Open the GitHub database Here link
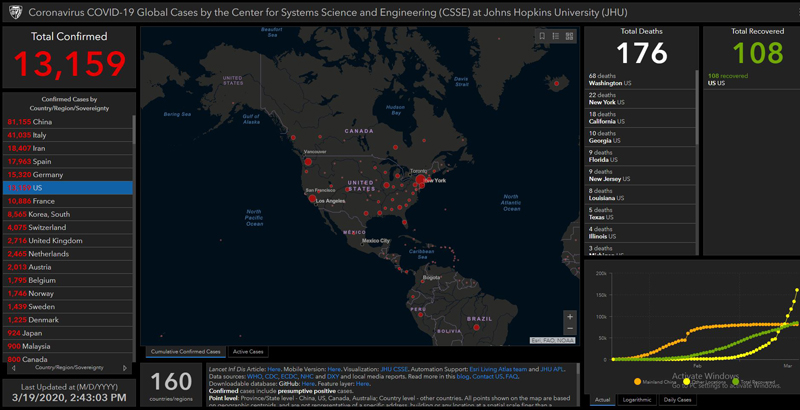This screenshot has width=800, height=410. click(x=308, y=383)
